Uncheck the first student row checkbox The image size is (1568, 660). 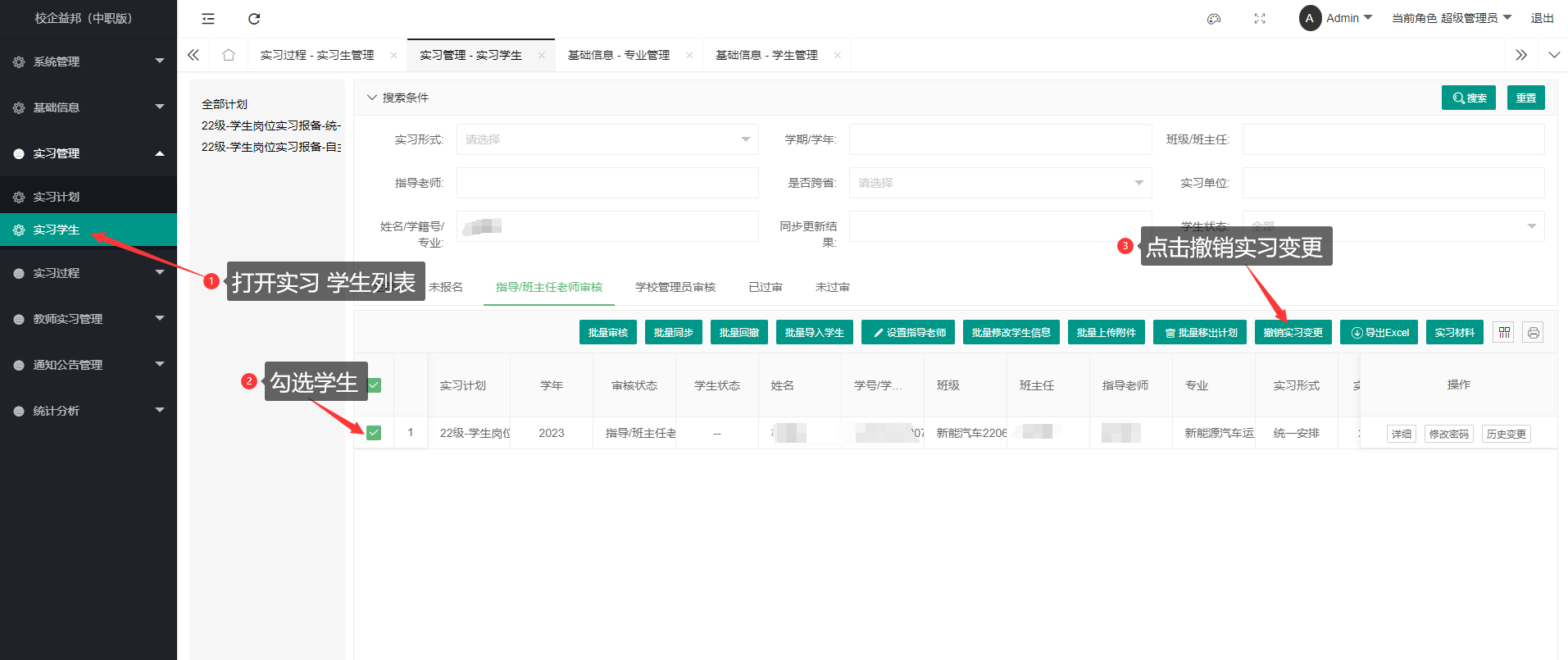click(374, 433)
